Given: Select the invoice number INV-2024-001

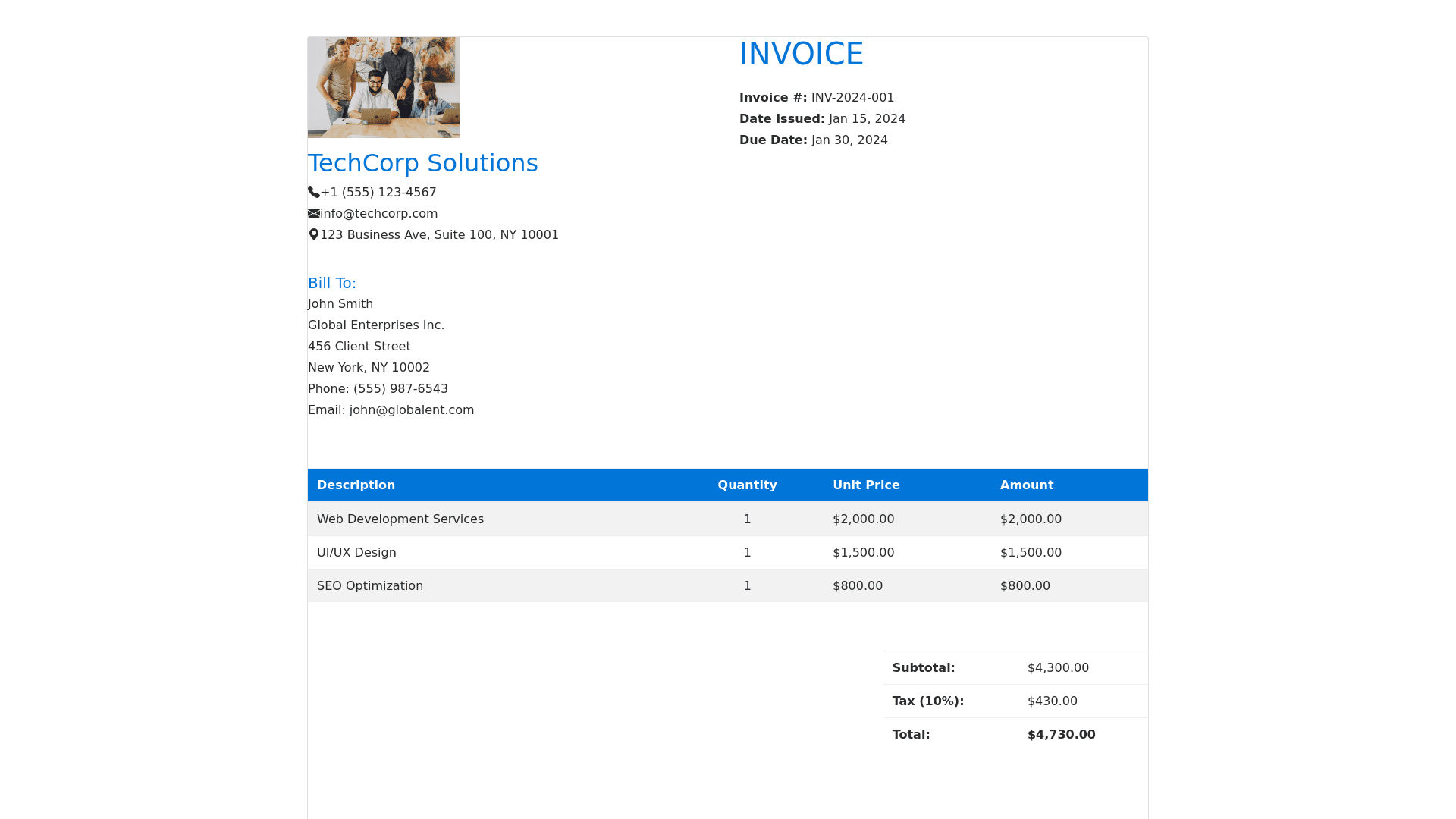Looking at the screenshot, I should [x=852, y=98].
